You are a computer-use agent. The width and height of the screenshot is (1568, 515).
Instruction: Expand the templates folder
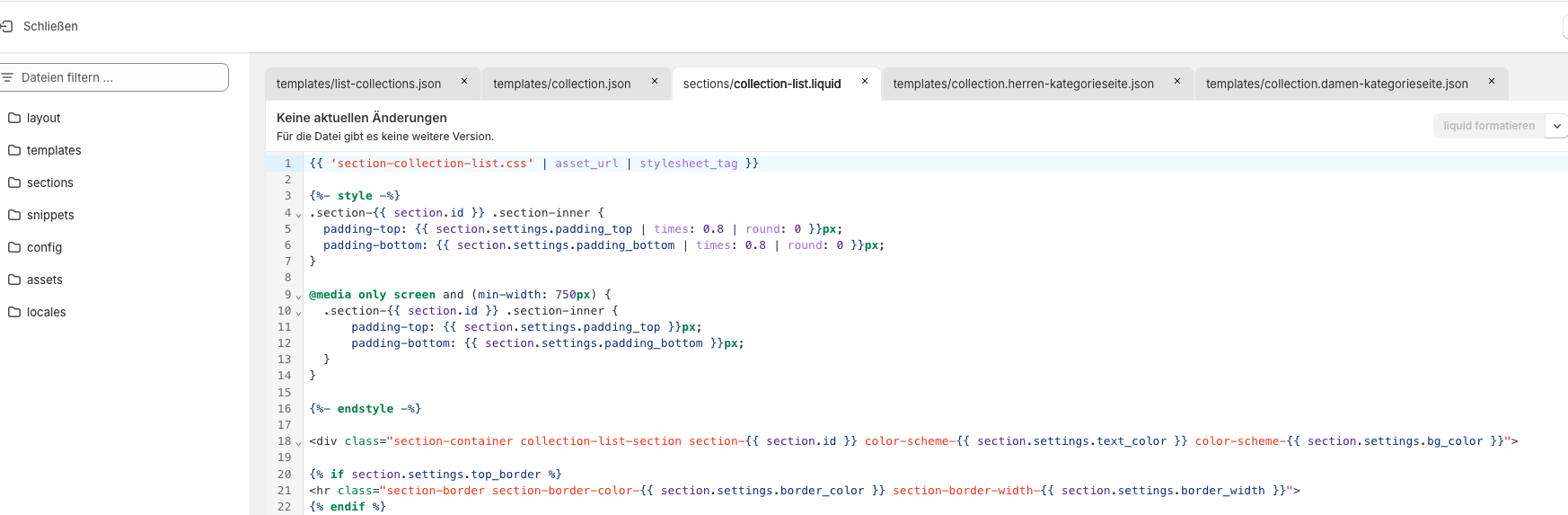pos(53,150)
